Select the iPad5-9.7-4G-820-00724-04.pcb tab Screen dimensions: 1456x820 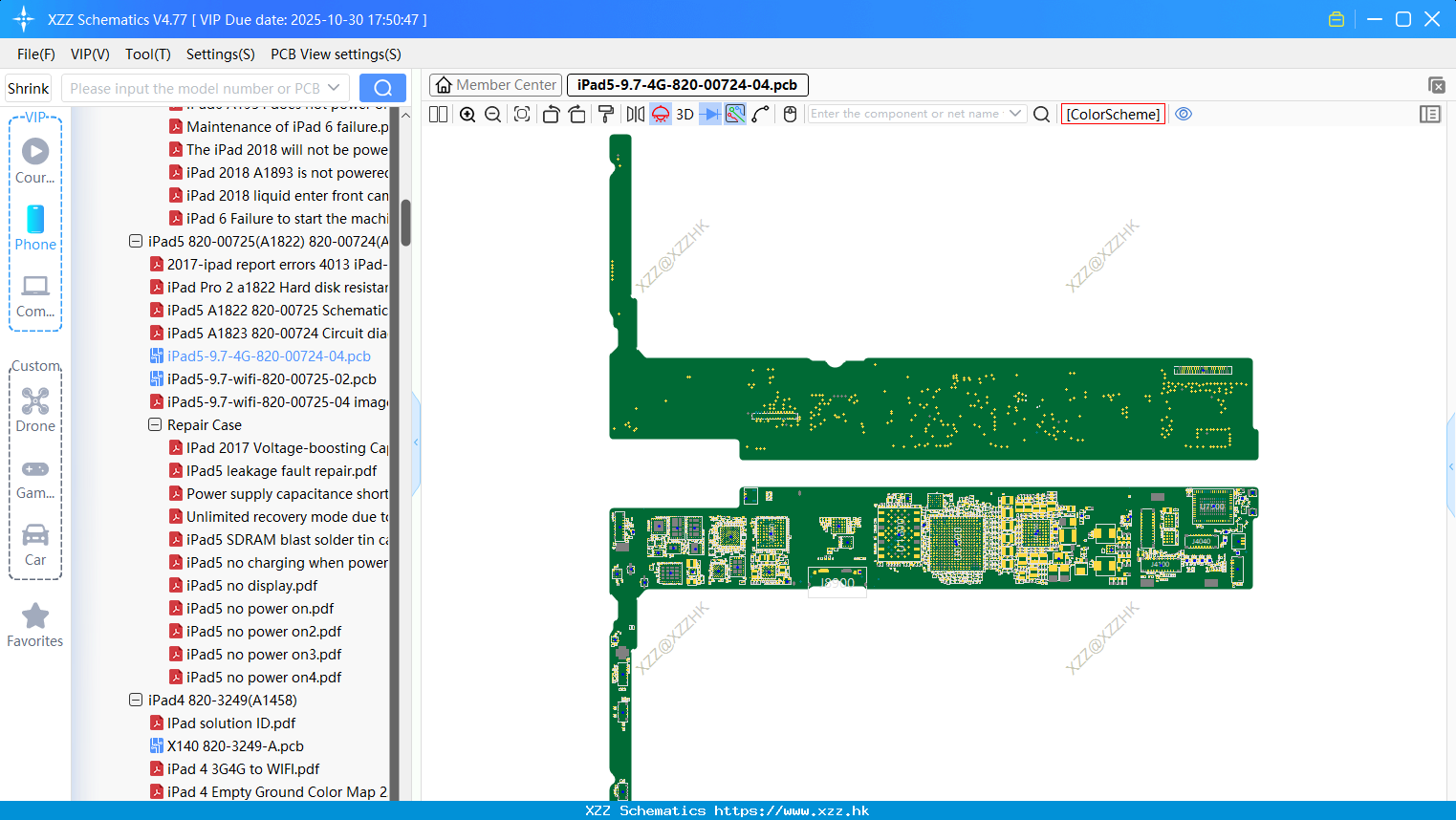(687, 85)
